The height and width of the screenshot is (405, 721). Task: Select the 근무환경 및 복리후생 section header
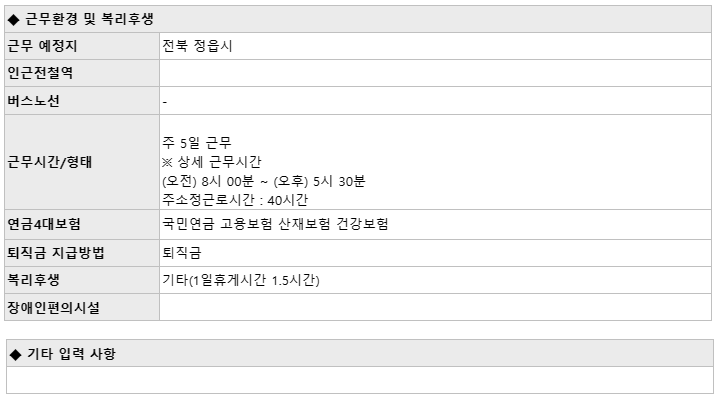pyautogui.click(x=358, y=19)
